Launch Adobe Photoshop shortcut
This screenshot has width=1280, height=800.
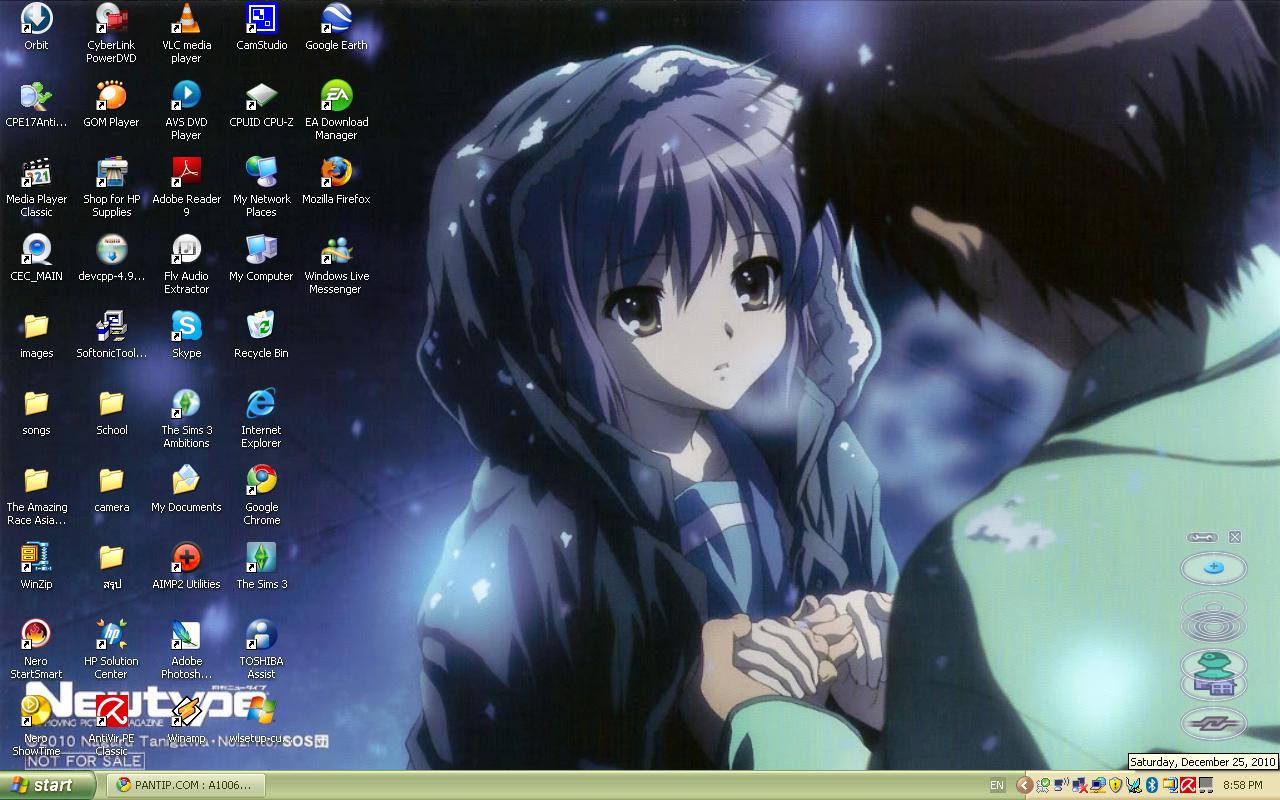pos(186,649)
